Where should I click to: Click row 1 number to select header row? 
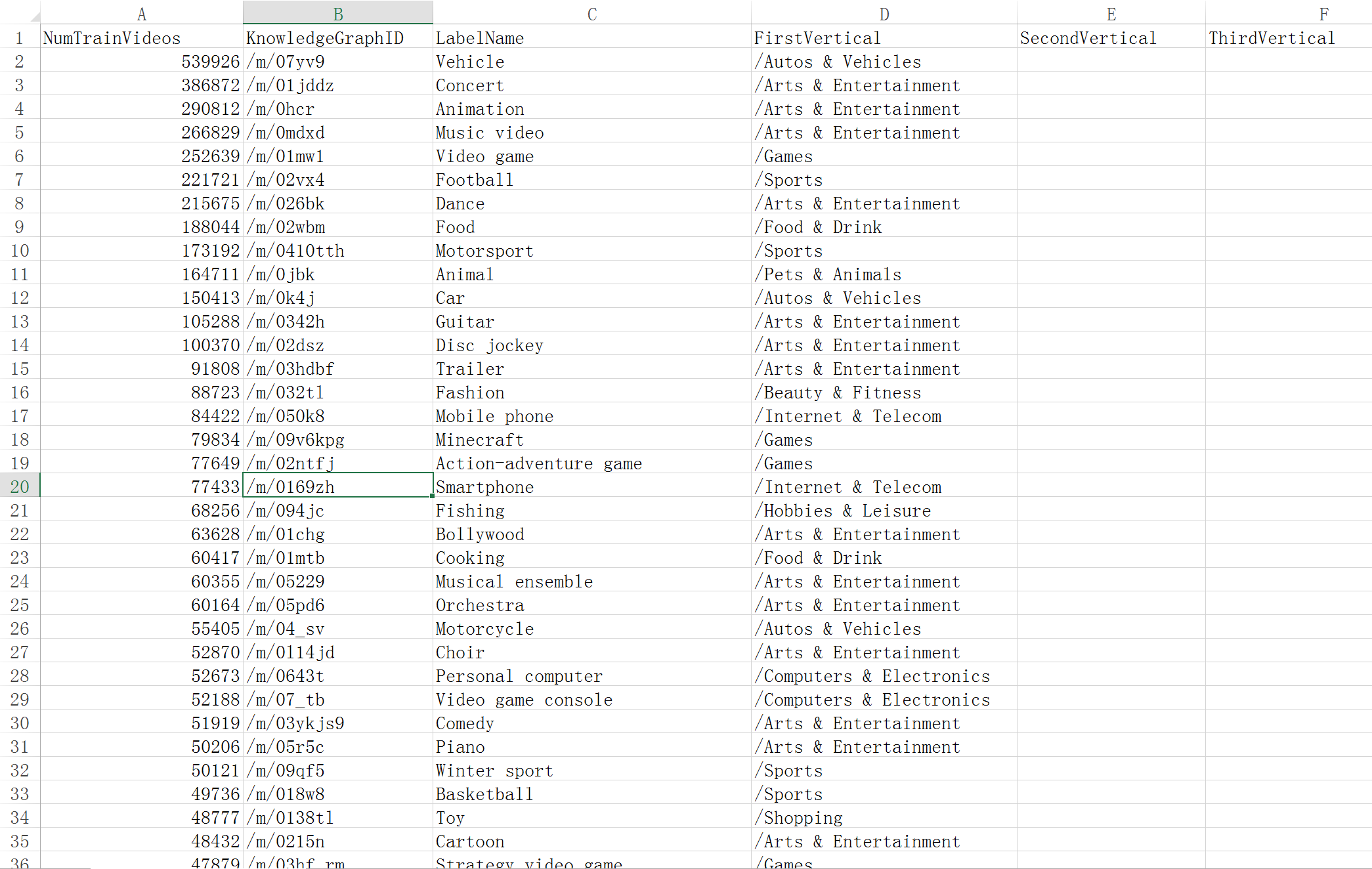point(18,37)
